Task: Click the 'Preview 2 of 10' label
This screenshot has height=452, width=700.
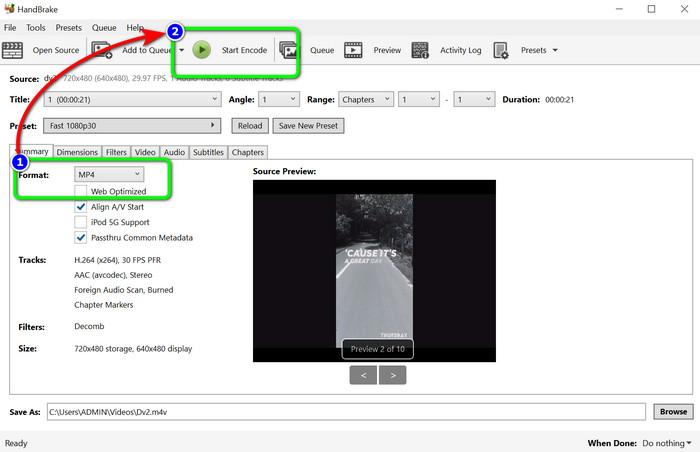Action: [378, 349]
